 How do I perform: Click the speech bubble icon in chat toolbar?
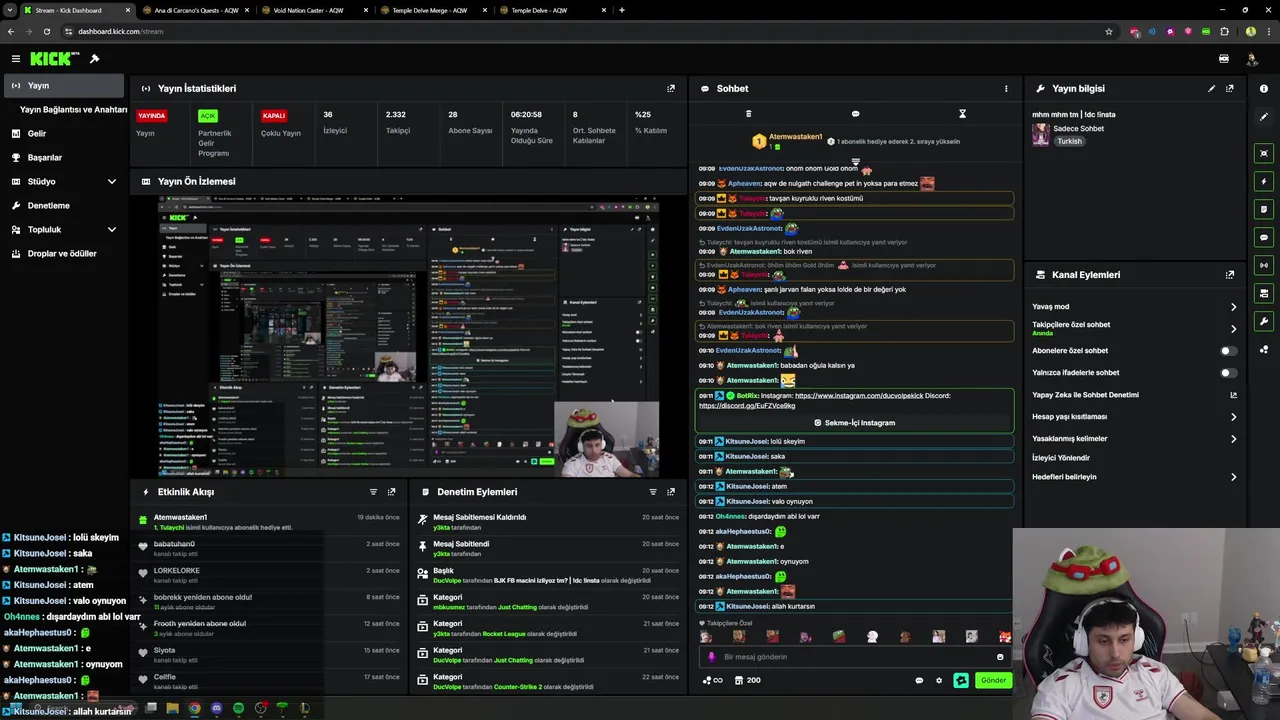(x=855, y=114)
